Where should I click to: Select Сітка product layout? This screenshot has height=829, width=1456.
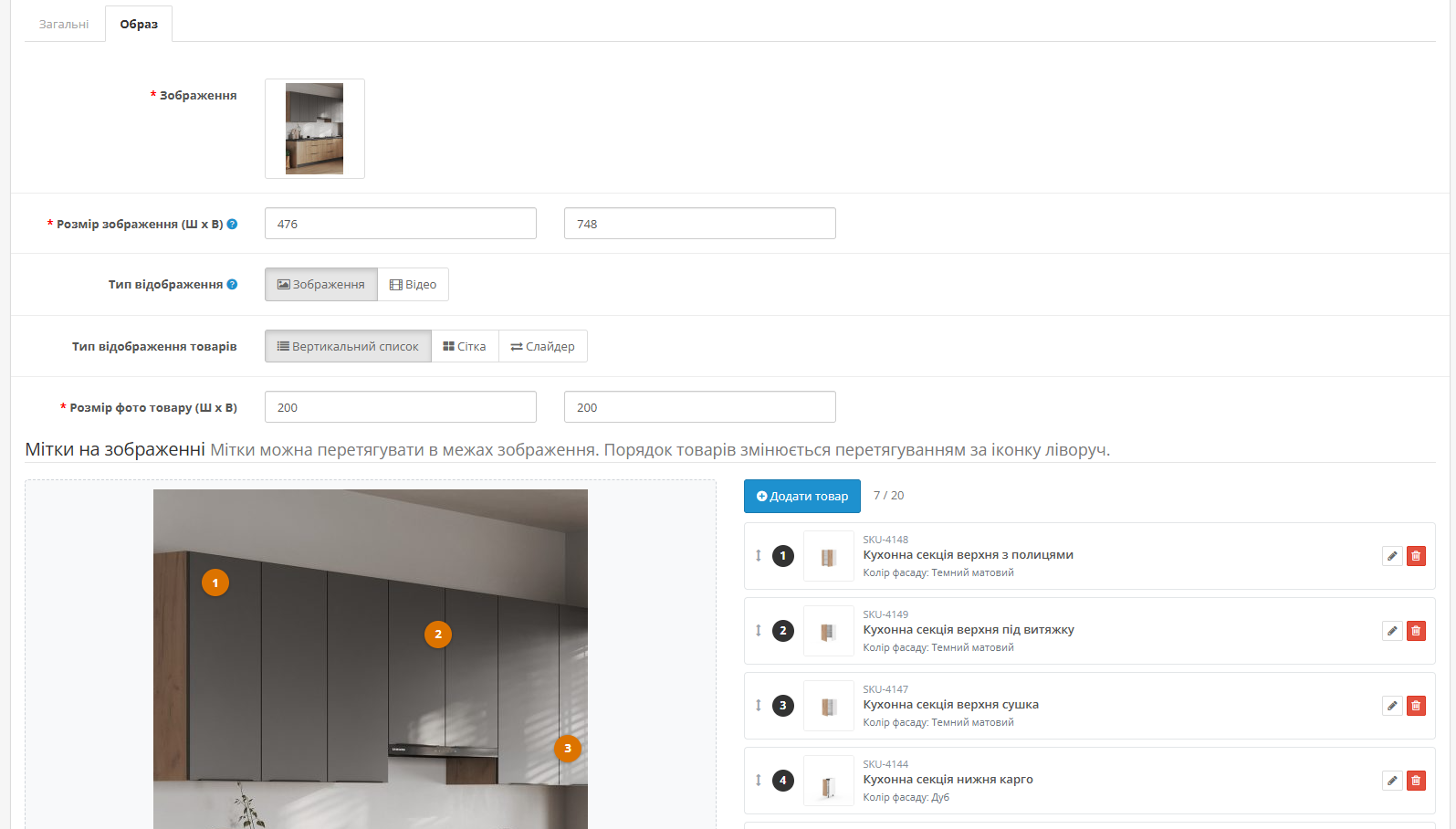465,346
